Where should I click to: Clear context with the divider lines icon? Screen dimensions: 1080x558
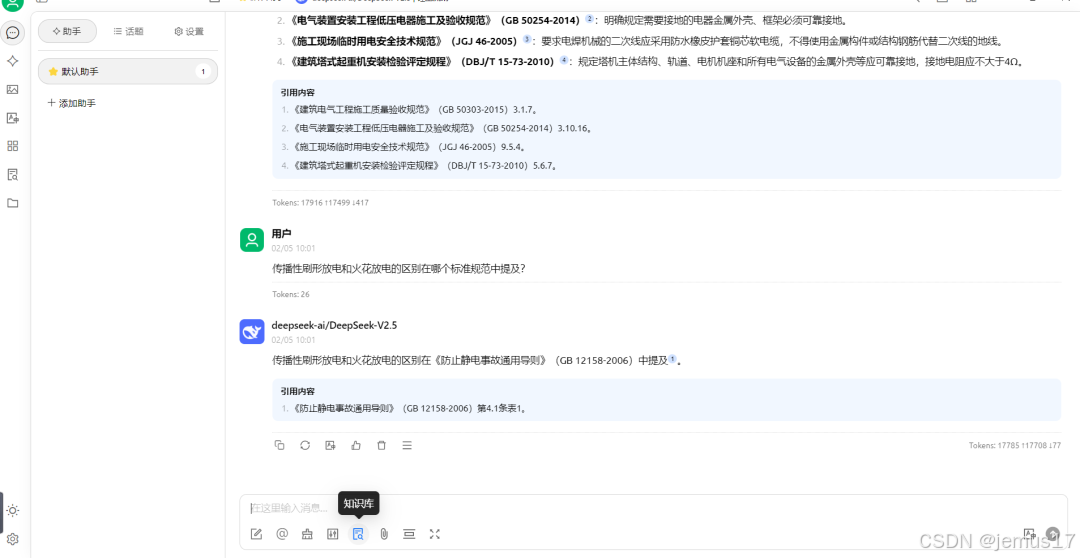pos(409,534)
